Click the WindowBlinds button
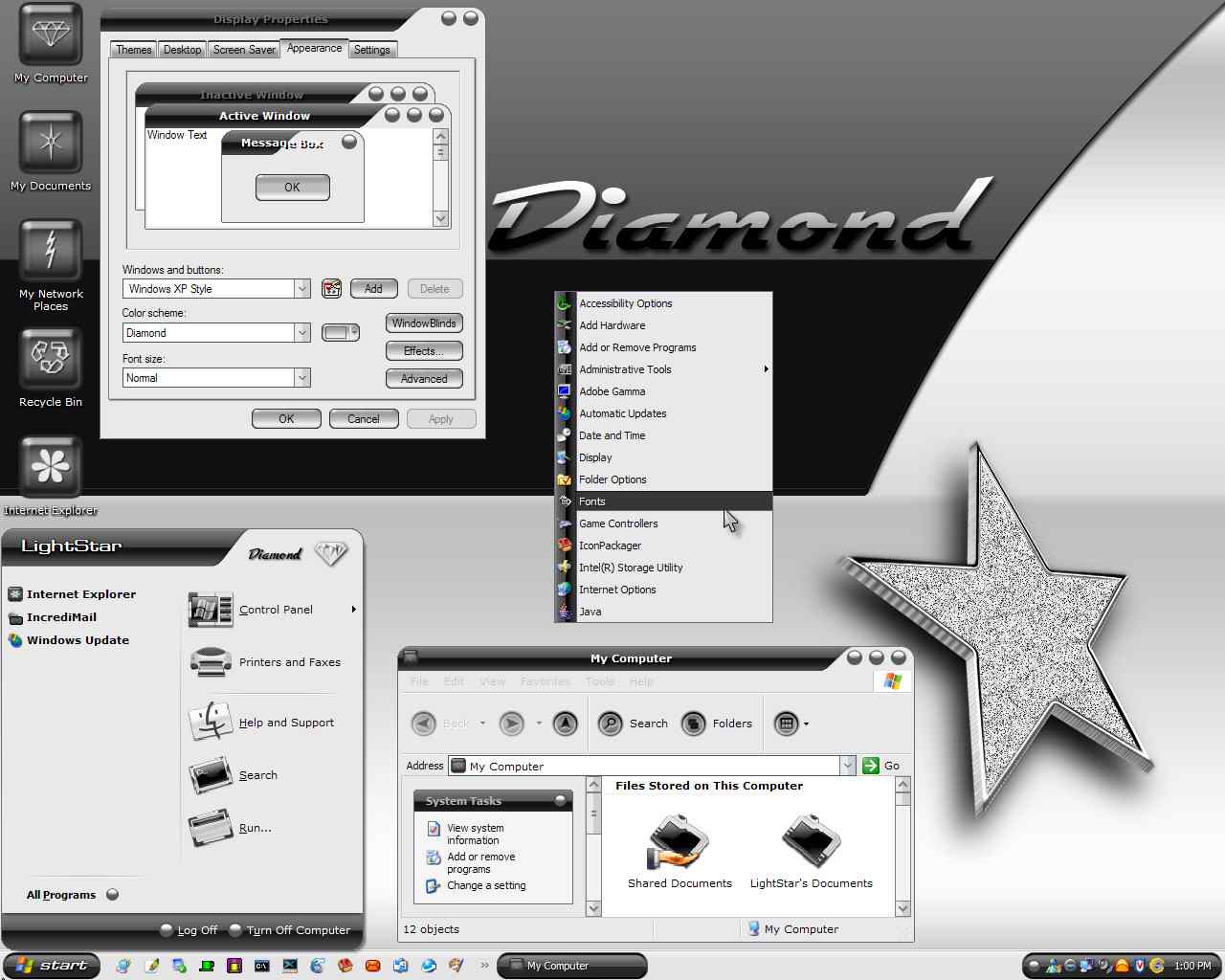 click(x=424, y=323)
